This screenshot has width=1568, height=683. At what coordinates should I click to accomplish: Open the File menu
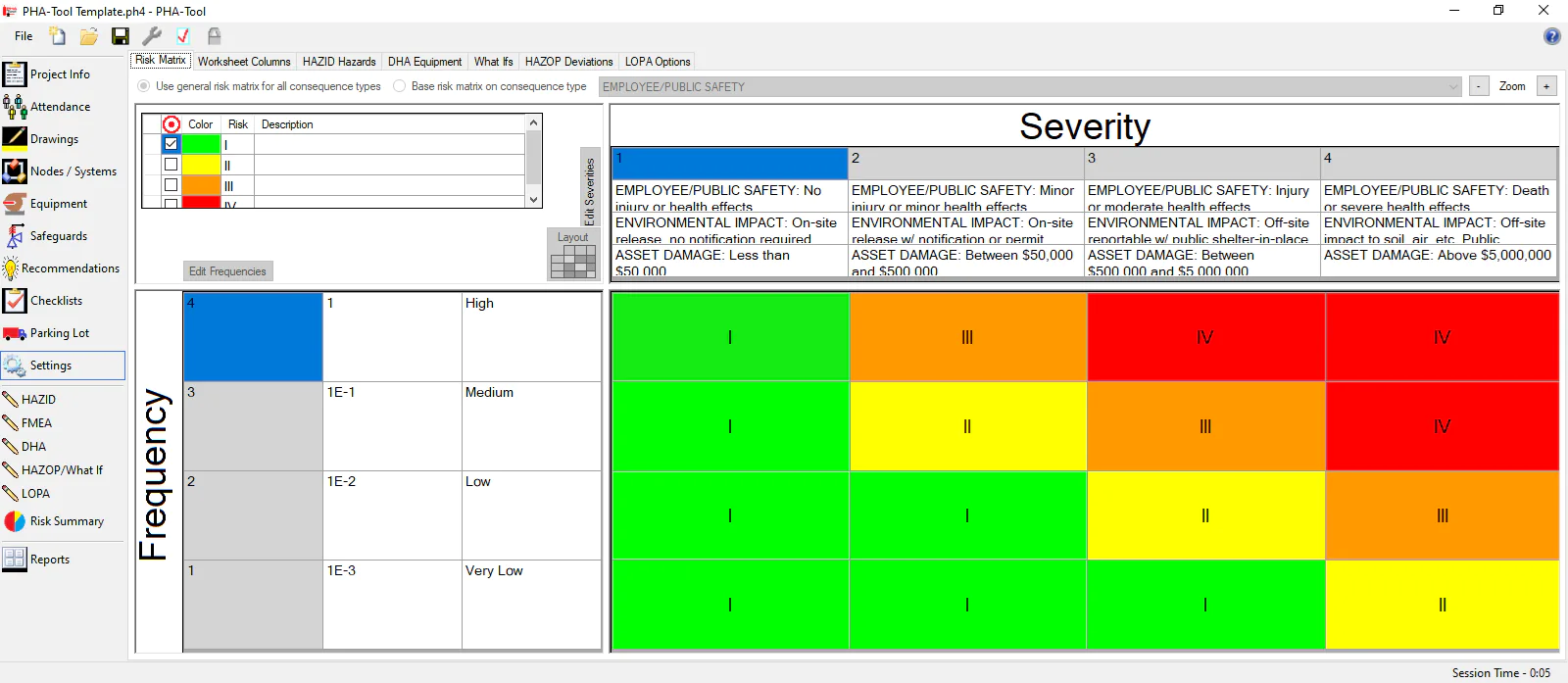coord(24,36)
